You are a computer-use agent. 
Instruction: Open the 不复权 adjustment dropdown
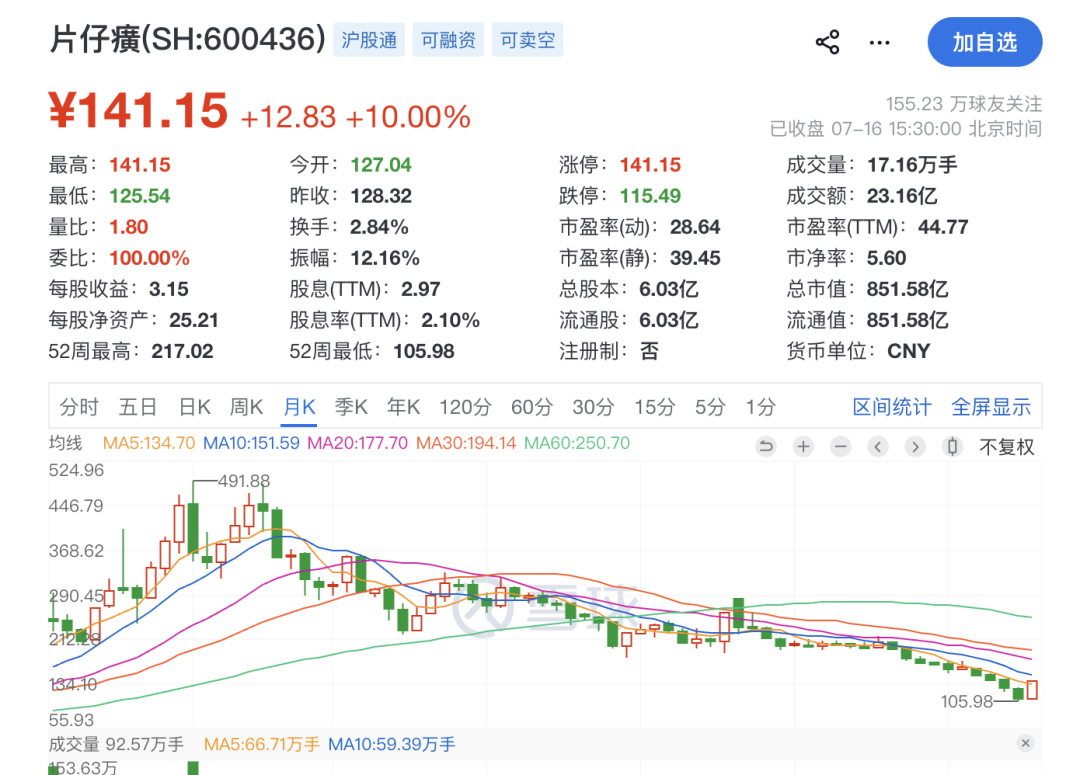(1007, 447)
